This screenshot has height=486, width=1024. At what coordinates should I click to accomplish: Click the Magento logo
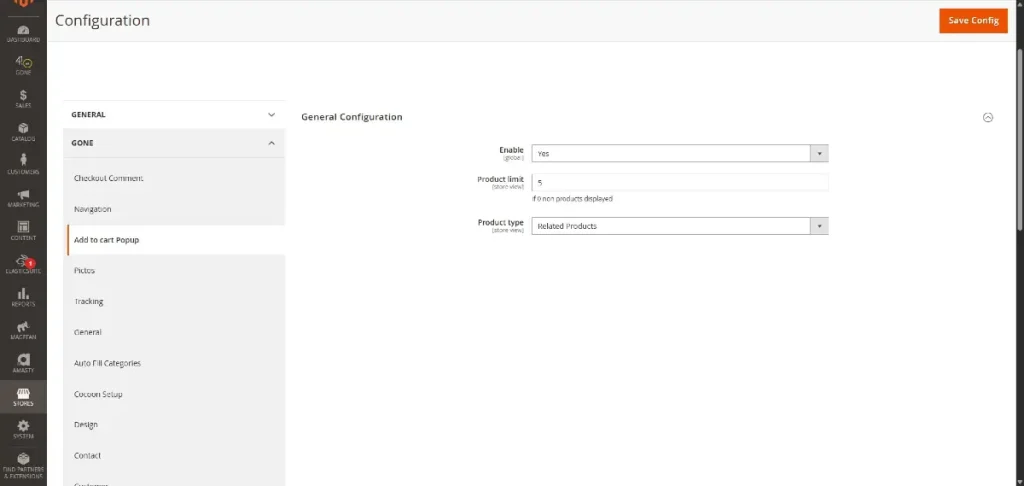point(23,4)
